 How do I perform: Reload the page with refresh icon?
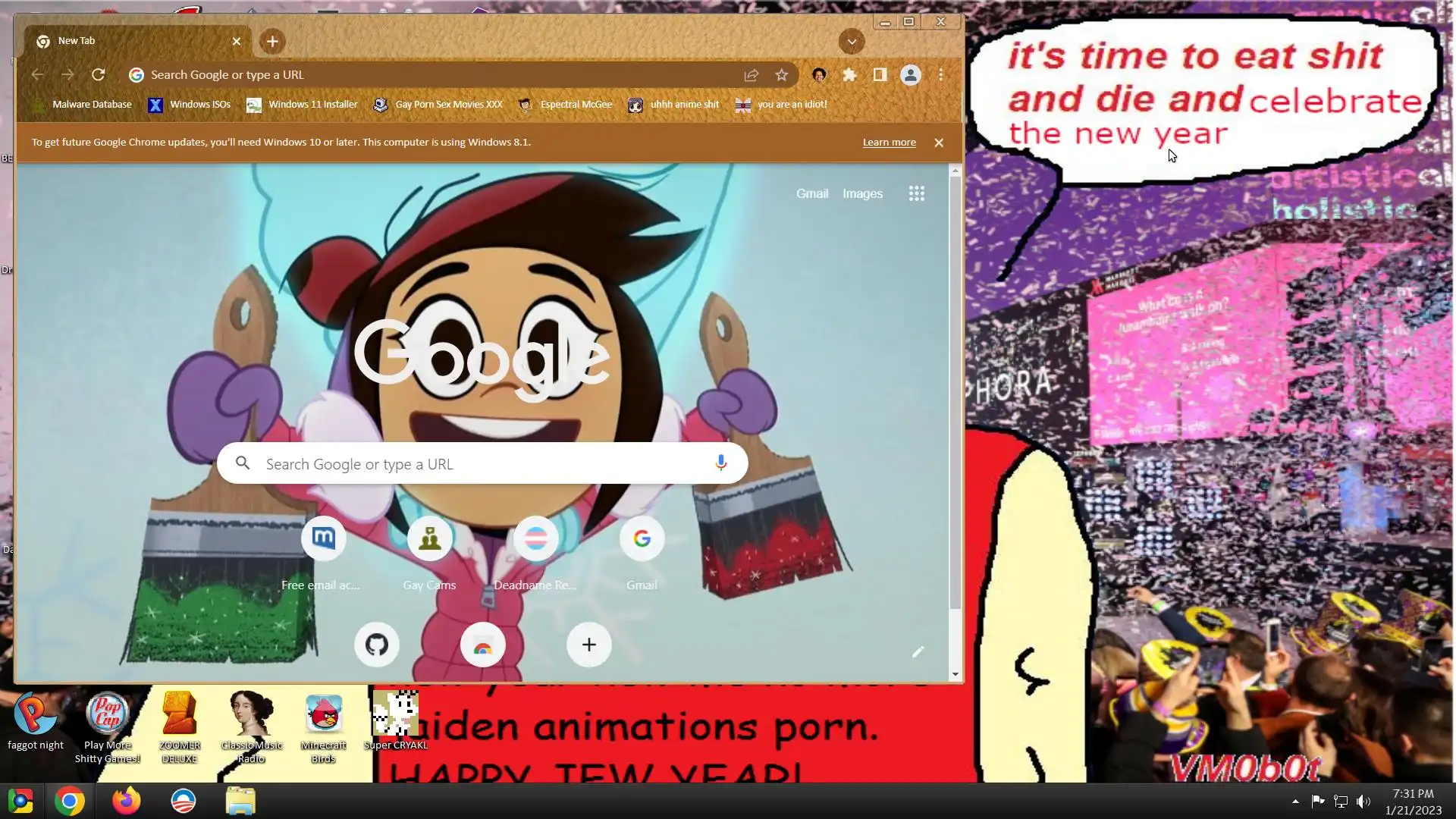point(98,74)
